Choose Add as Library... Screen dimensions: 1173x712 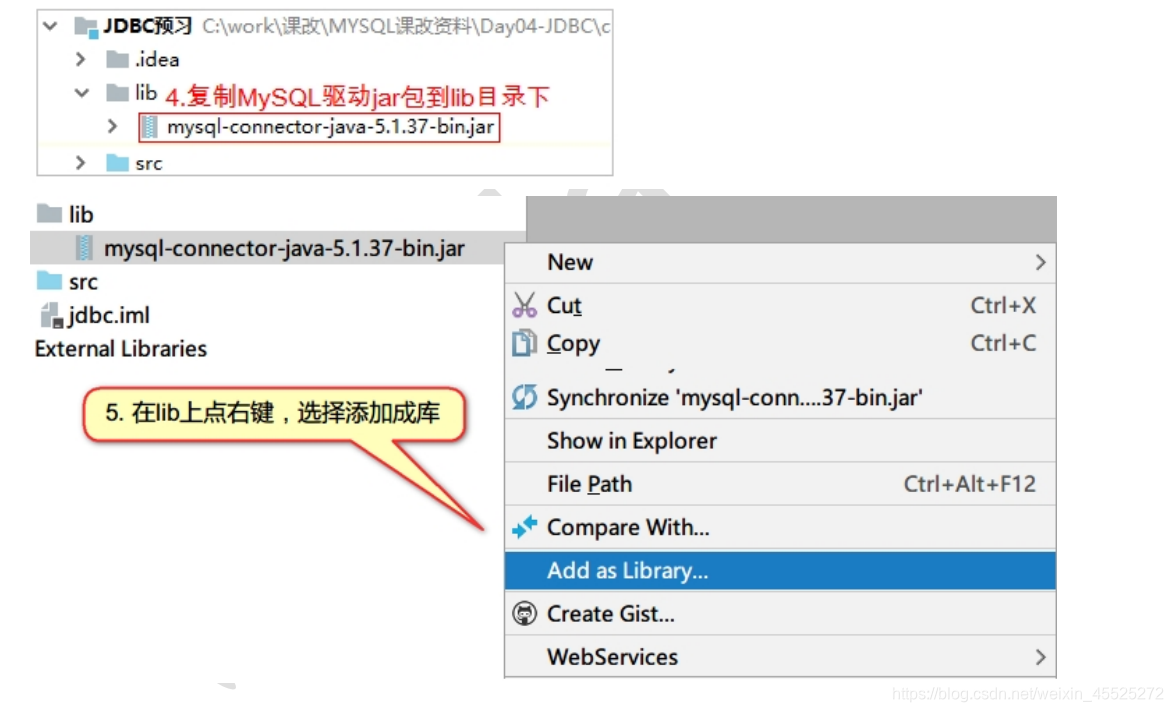780,571
